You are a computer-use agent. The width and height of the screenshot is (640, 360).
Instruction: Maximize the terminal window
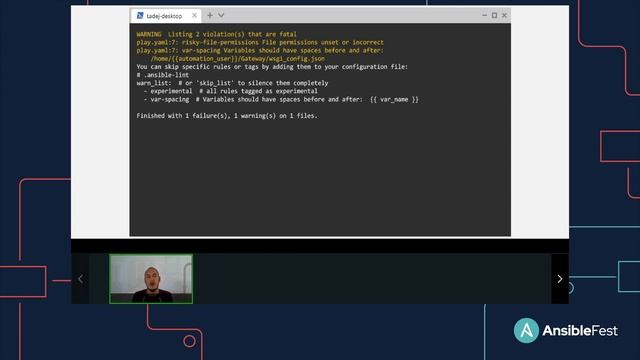[494, 16]
